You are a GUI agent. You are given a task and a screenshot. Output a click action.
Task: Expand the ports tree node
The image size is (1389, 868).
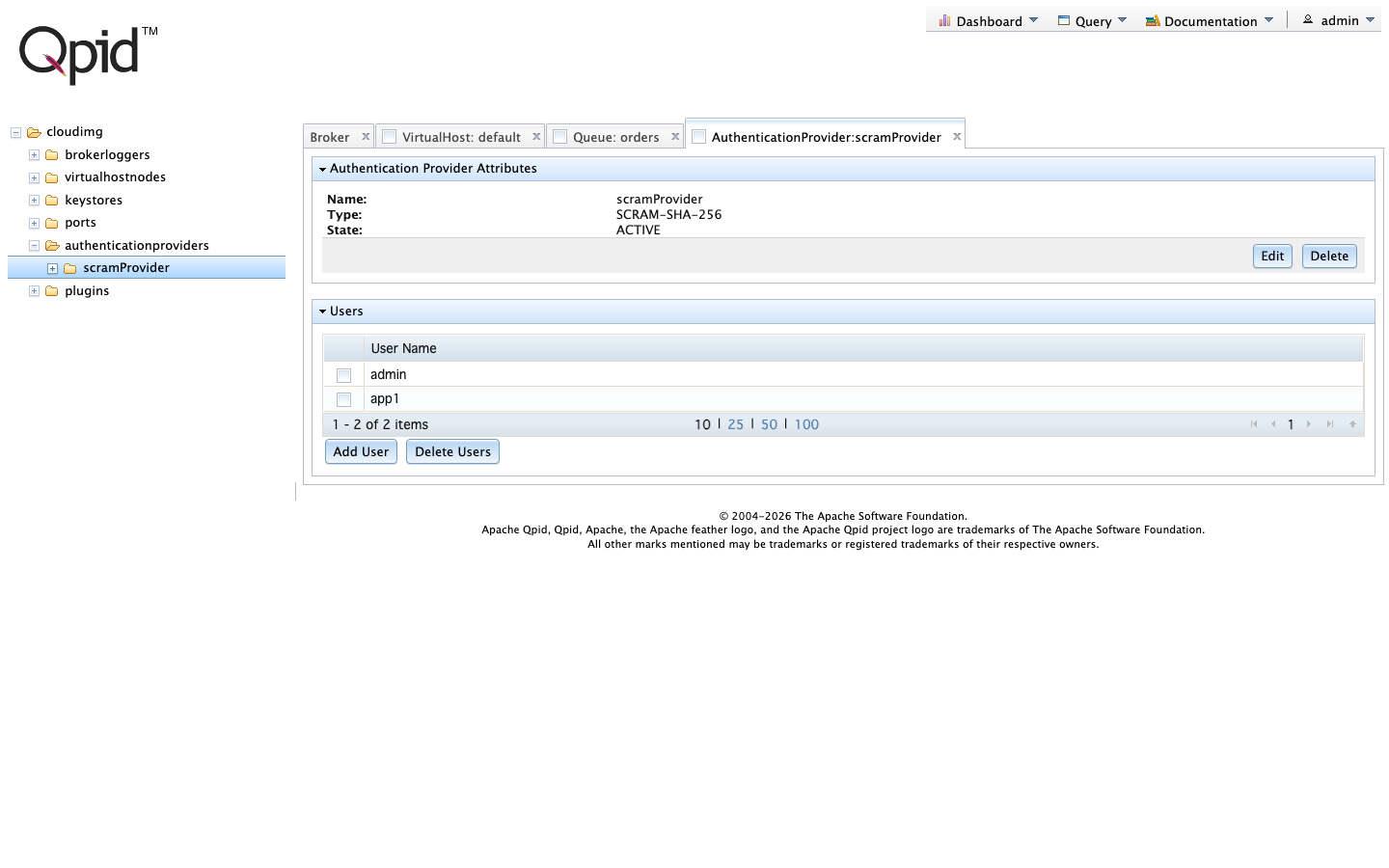click(34, 223)
